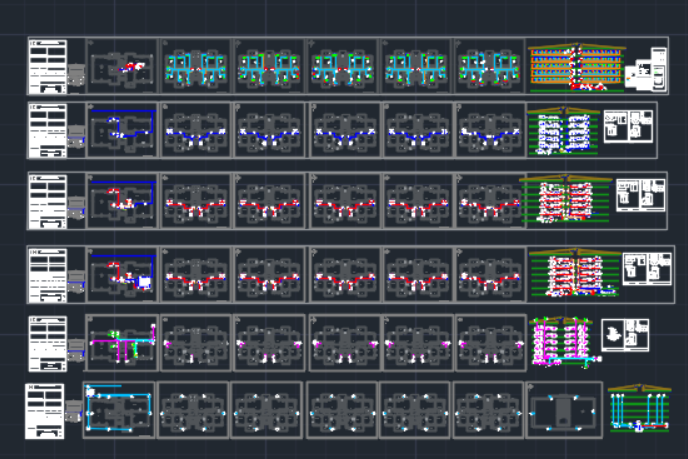688x459 pixels.
Task: Click the fourth-row riser diagram with green floor lines
Action: click(573, 274)
